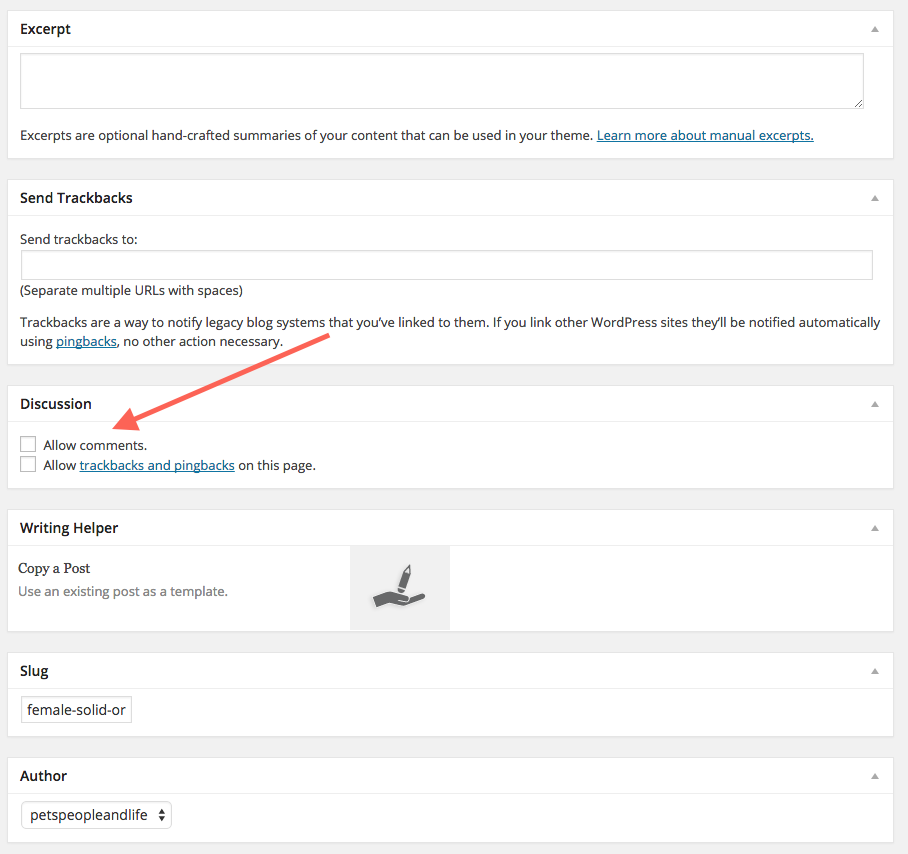Select the Copy a Post heading

(54, 569)
